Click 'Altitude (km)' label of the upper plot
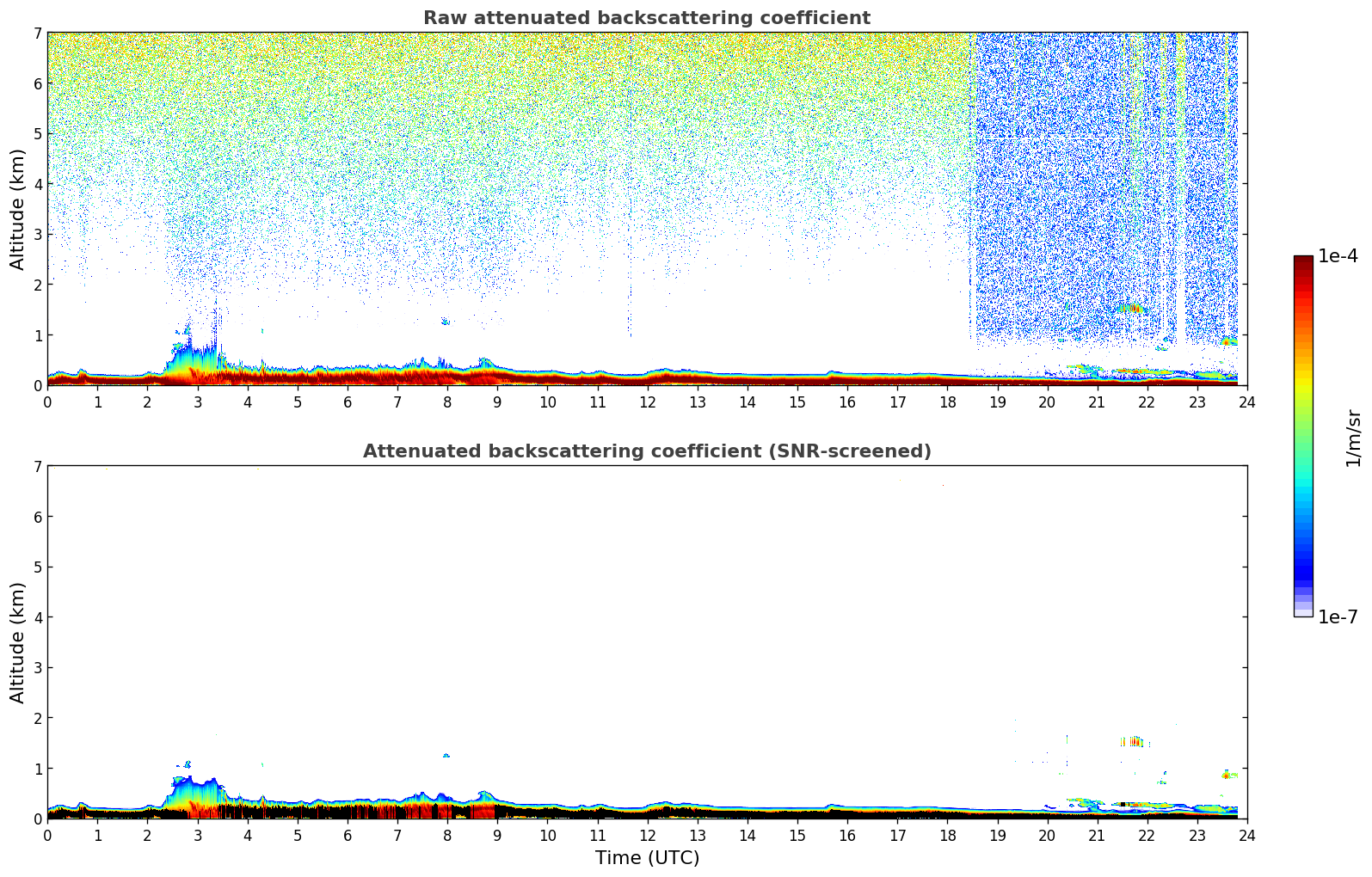The image size is (1372, 877). 18,209
